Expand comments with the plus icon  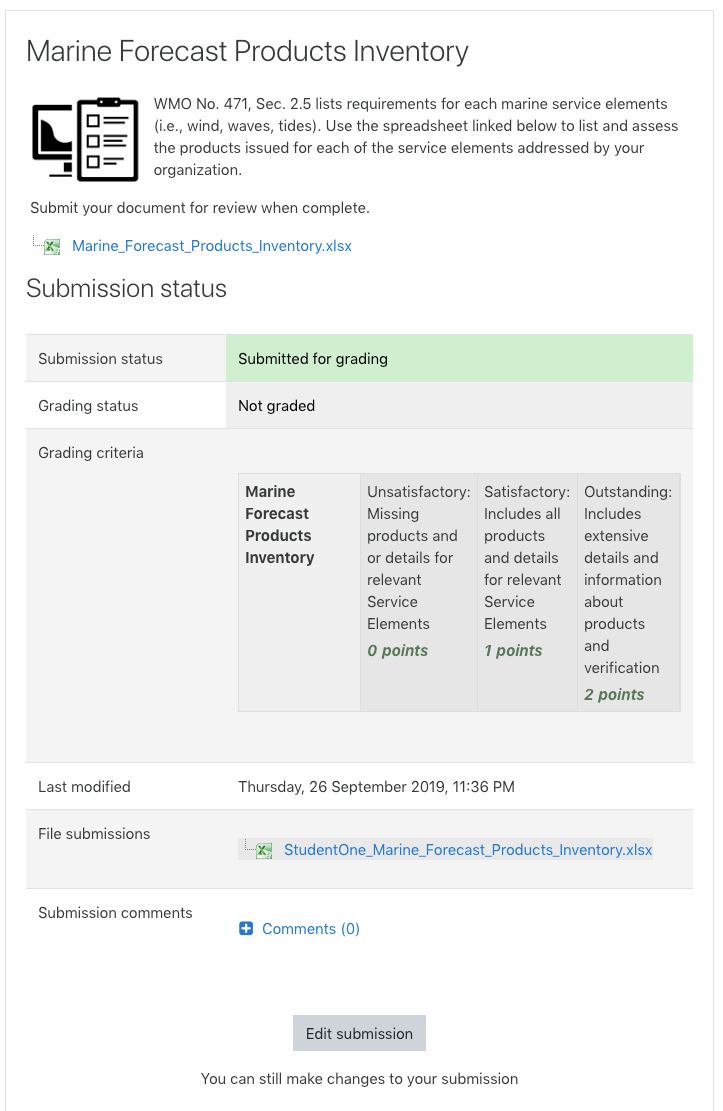(x=246, y=928)
